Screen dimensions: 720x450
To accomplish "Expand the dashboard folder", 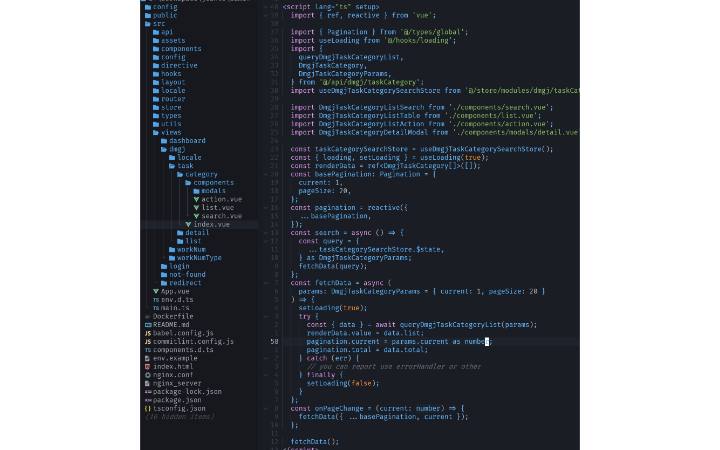I will (164, 141).
